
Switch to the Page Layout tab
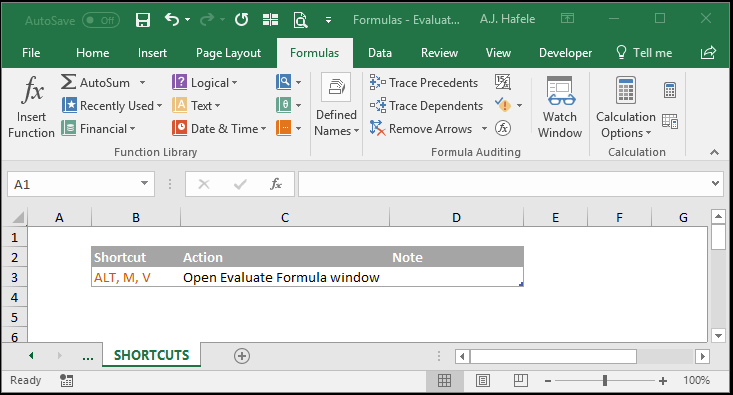(x=228, y=53)
